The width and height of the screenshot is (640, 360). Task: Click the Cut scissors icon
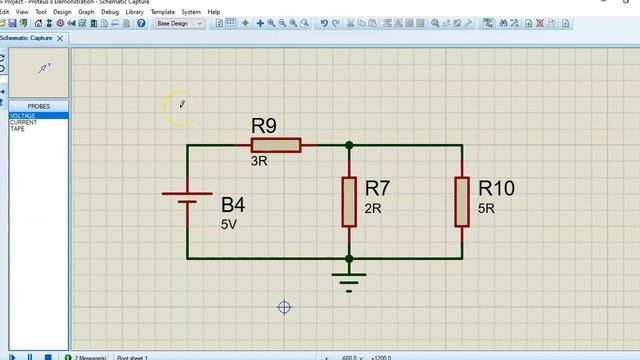point(350,23)
